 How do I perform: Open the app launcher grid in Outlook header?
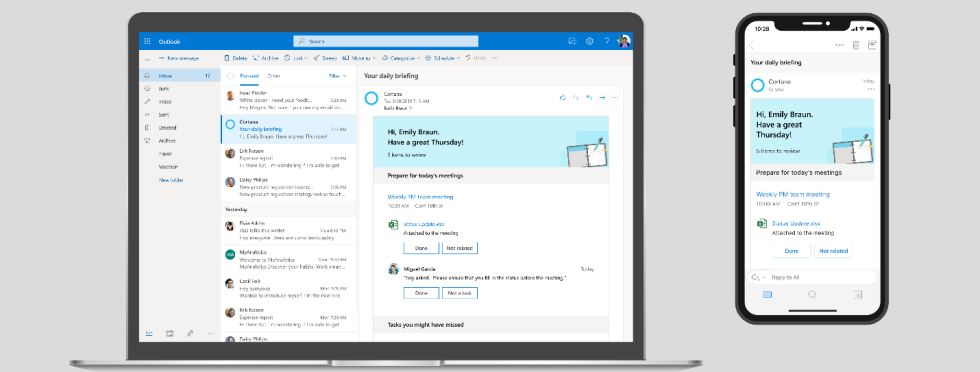147,41
